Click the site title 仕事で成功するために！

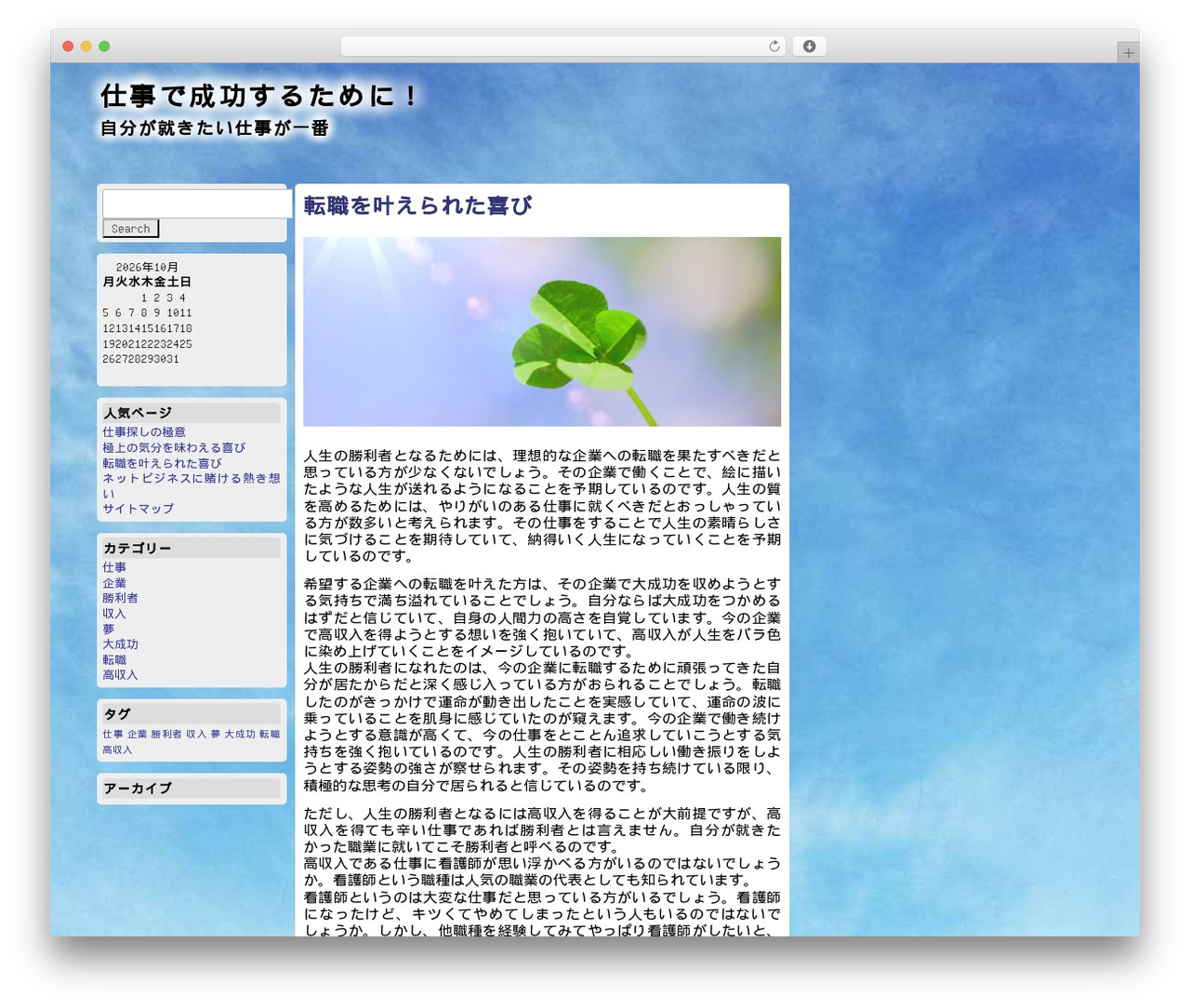(x=261, y=96)
